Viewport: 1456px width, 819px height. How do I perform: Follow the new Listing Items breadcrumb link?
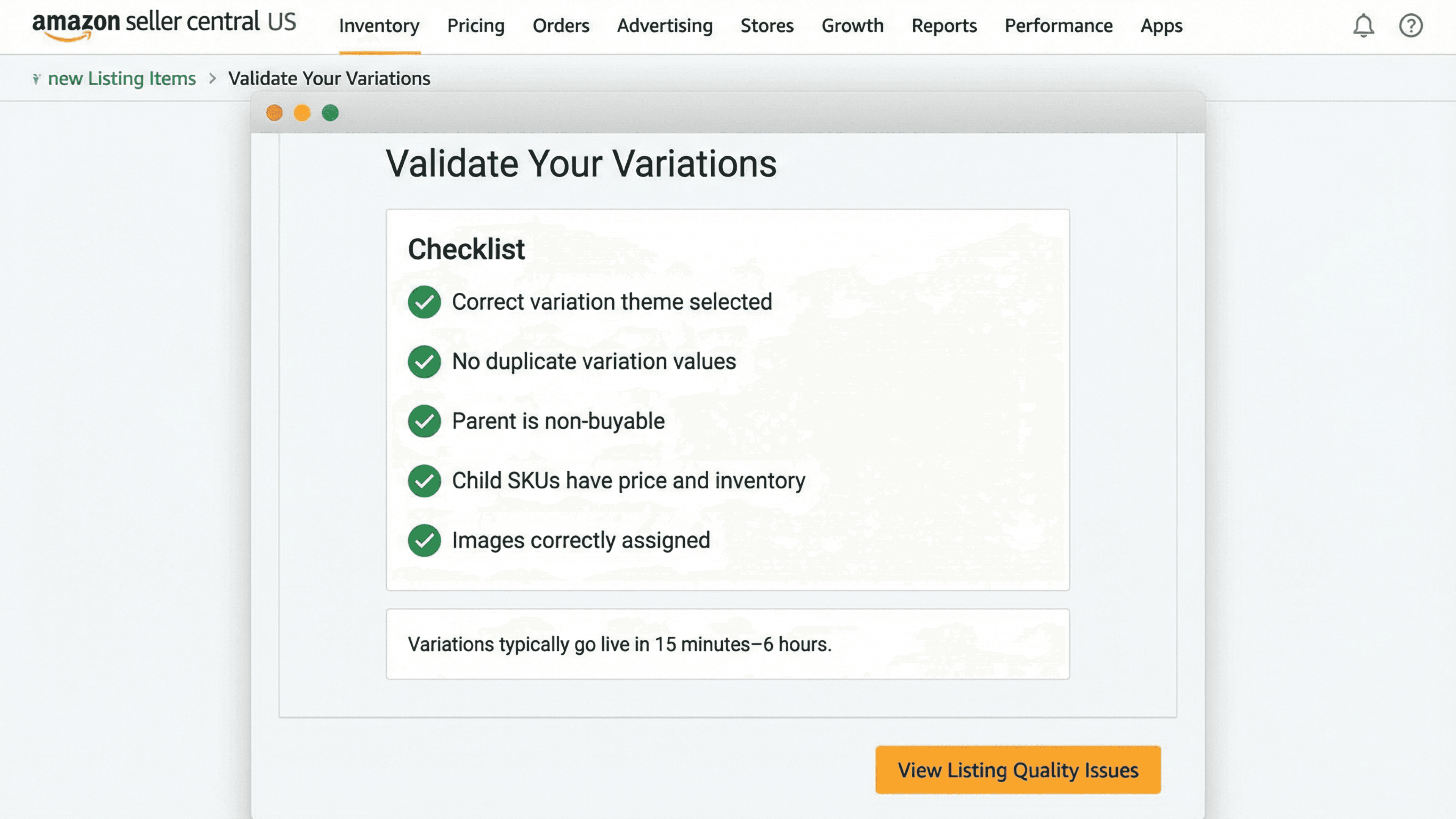click(x=121, y=78)
